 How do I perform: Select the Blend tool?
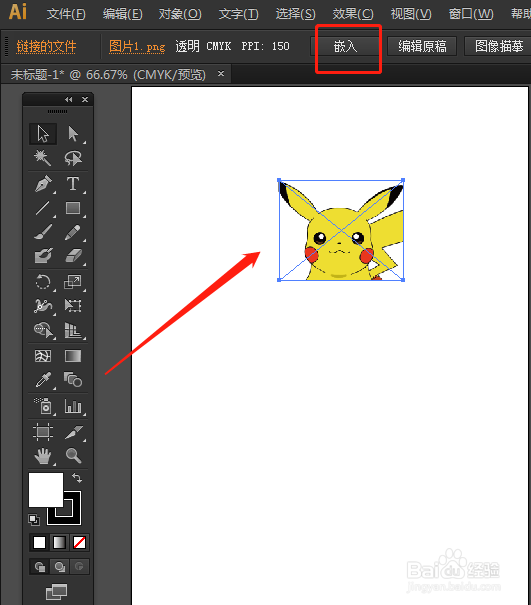click(x=73, y=380)
